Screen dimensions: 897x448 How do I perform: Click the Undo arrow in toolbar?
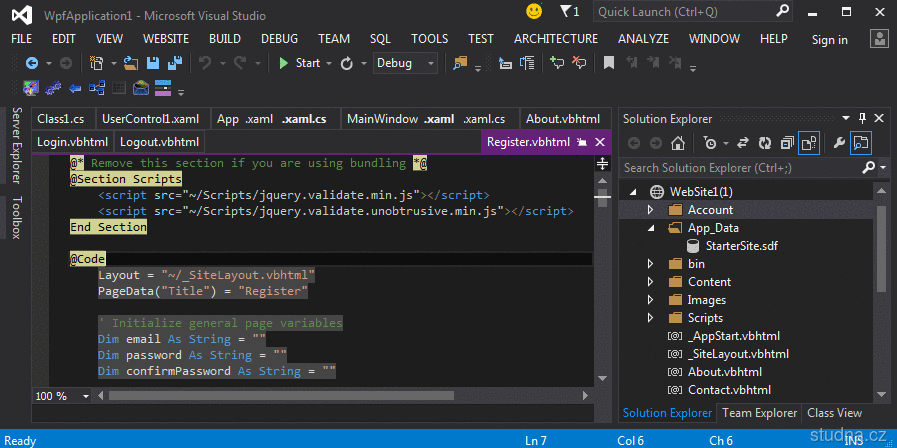205,63
